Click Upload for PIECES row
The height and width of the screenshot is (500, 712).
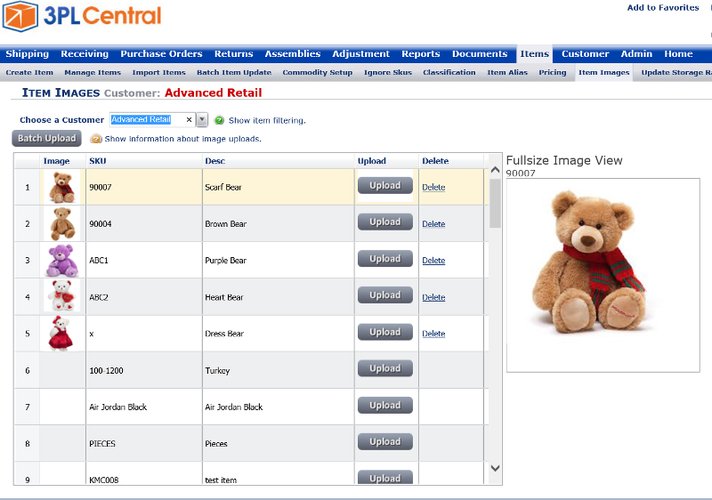(385, 441)
